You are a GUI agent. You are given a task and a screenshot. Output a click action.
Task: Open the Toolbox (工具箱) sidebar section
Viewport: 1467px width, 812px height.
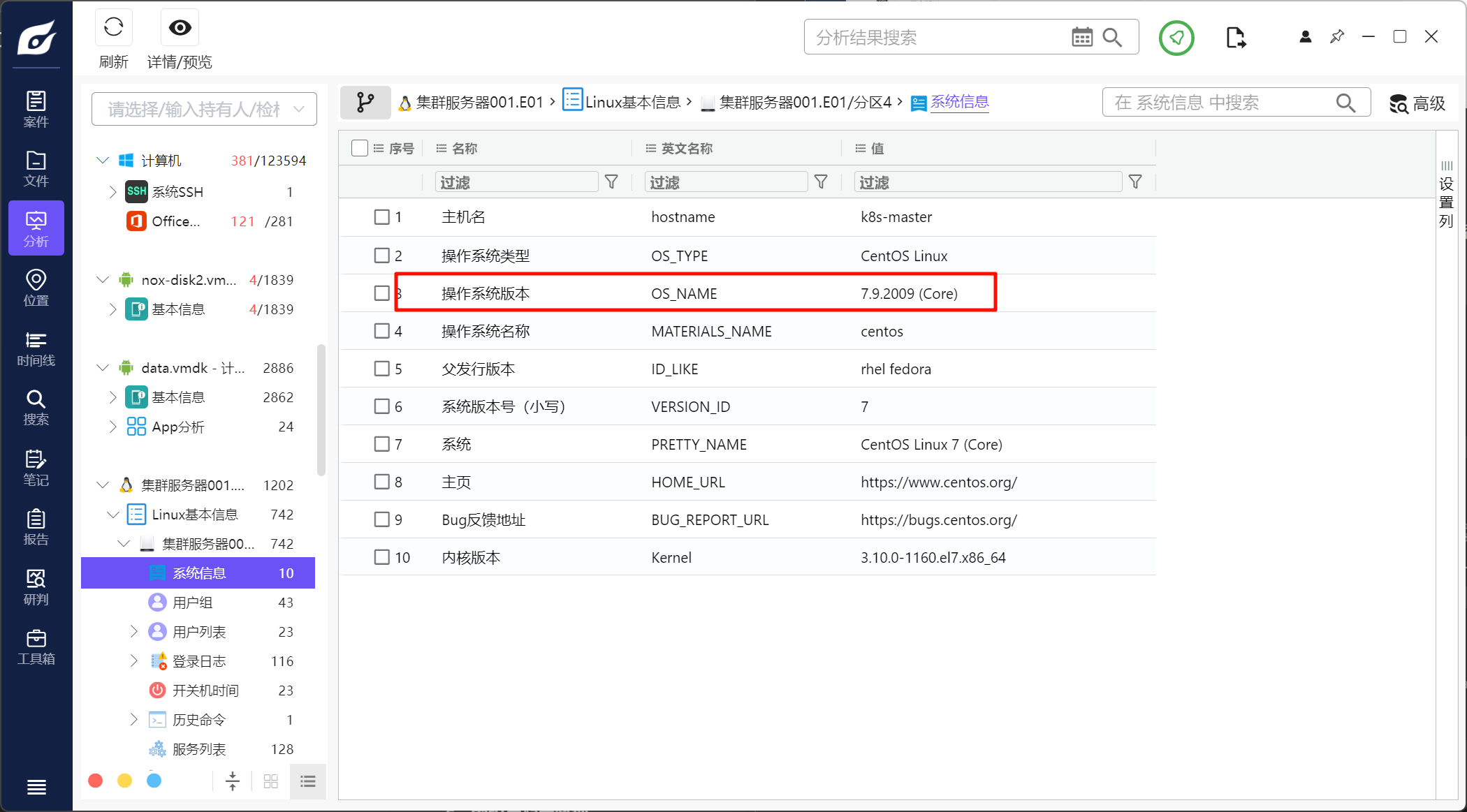[x=36, y=647]
